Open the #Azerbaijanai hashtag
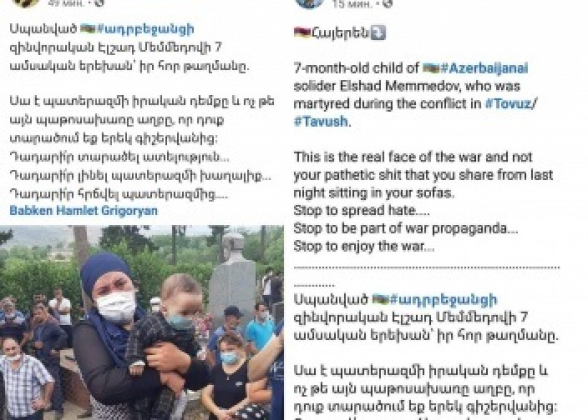The width and height of the screenshot is (588, 420). coord(484,68)
